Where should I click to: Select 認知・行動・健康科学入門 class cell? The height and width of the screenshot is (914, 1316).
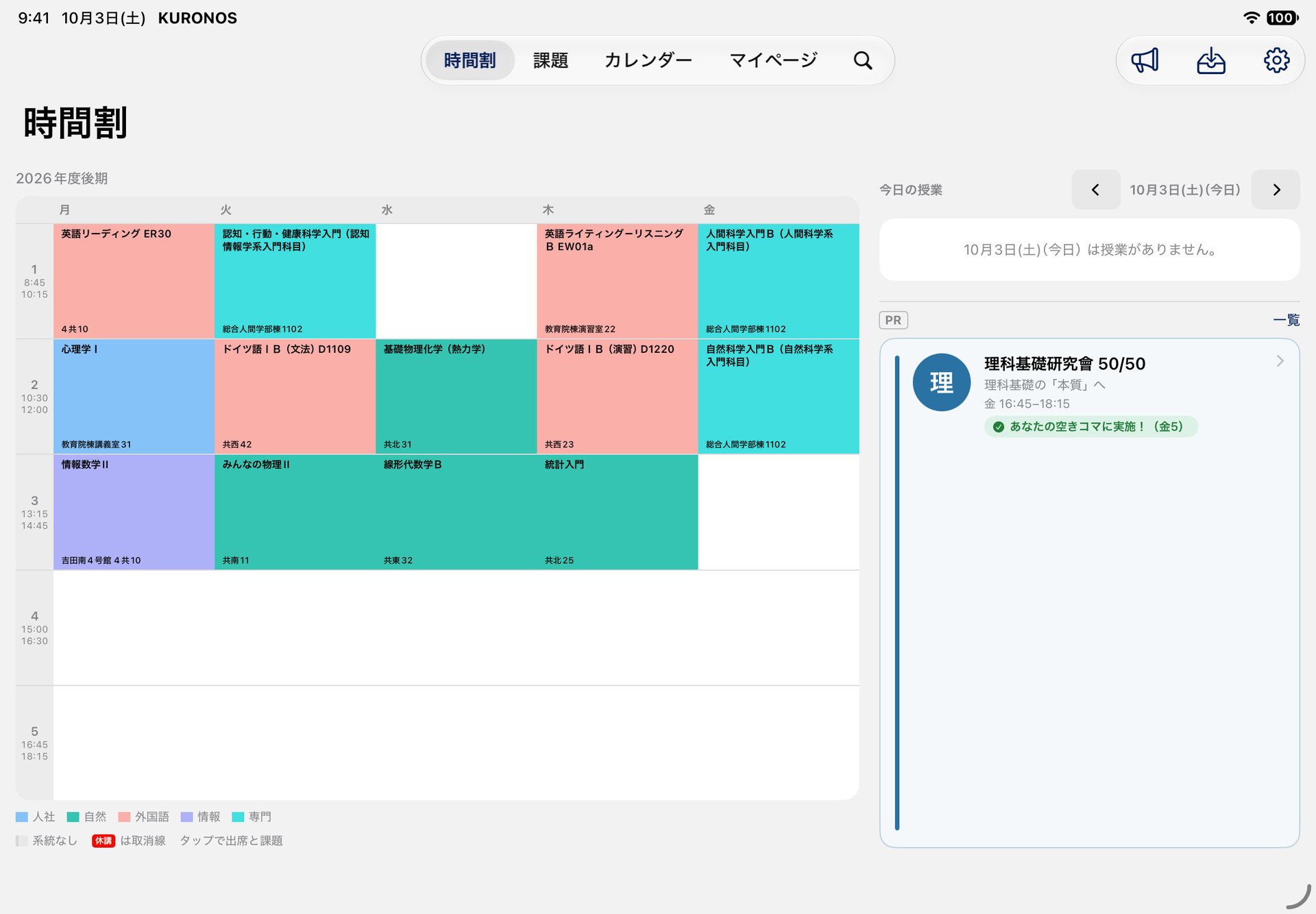(x=295, y=281)
